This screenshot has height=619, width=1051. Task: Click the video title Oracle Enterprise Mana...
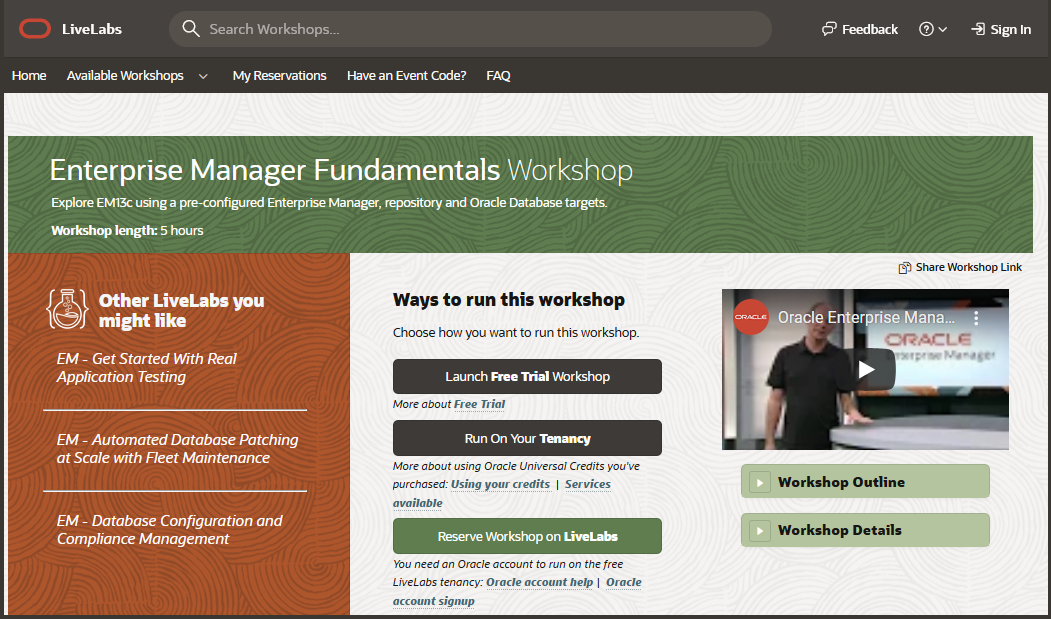(x=866, y=317)
